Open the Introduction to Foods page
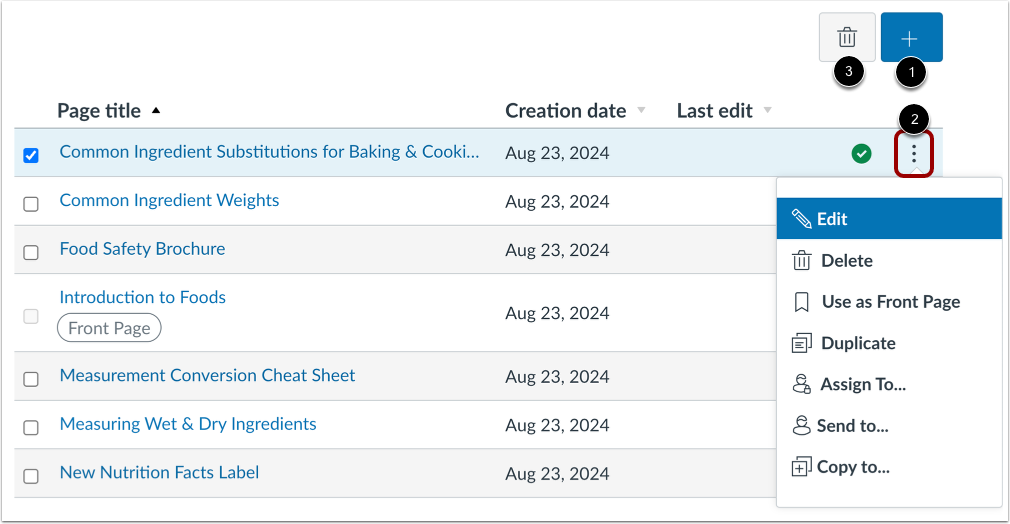This screenshot has height=524, width=1010. (142, 297)
